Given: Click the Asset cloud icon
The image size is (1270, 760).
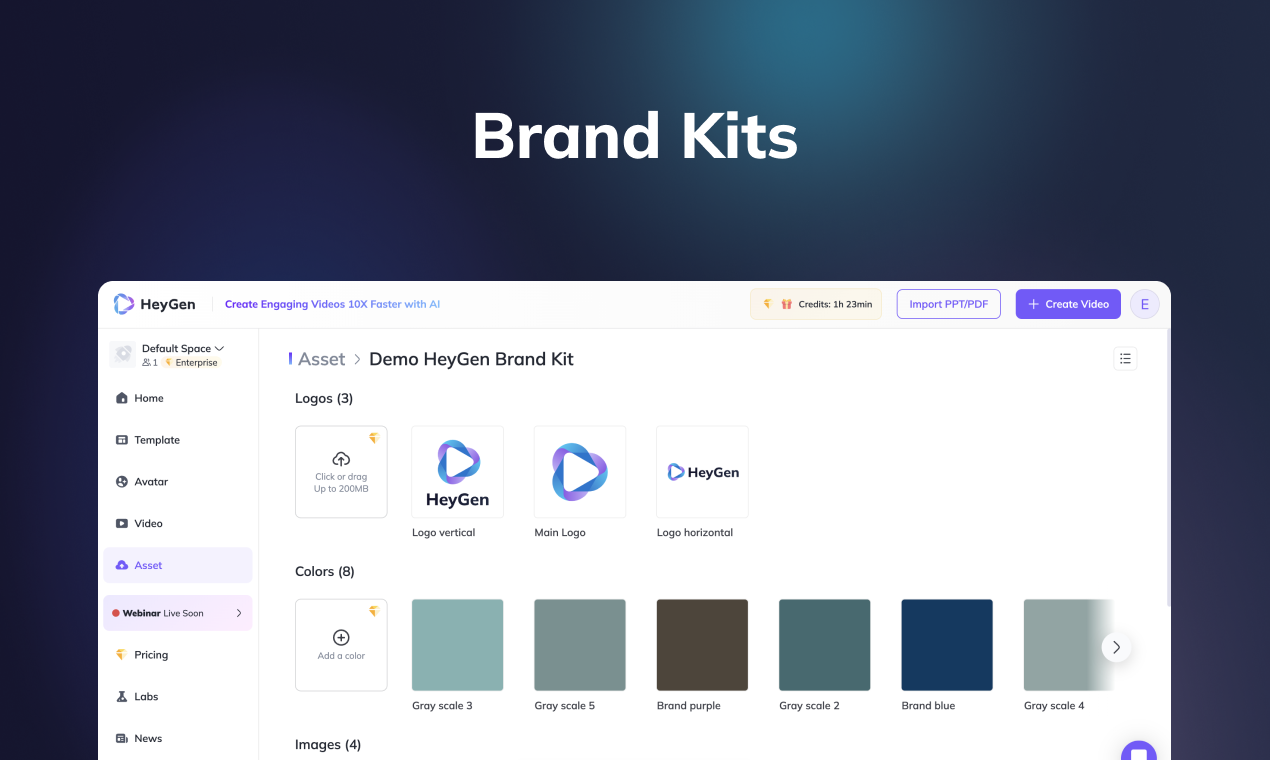Looking at the screenshot, I should (122, 565).
